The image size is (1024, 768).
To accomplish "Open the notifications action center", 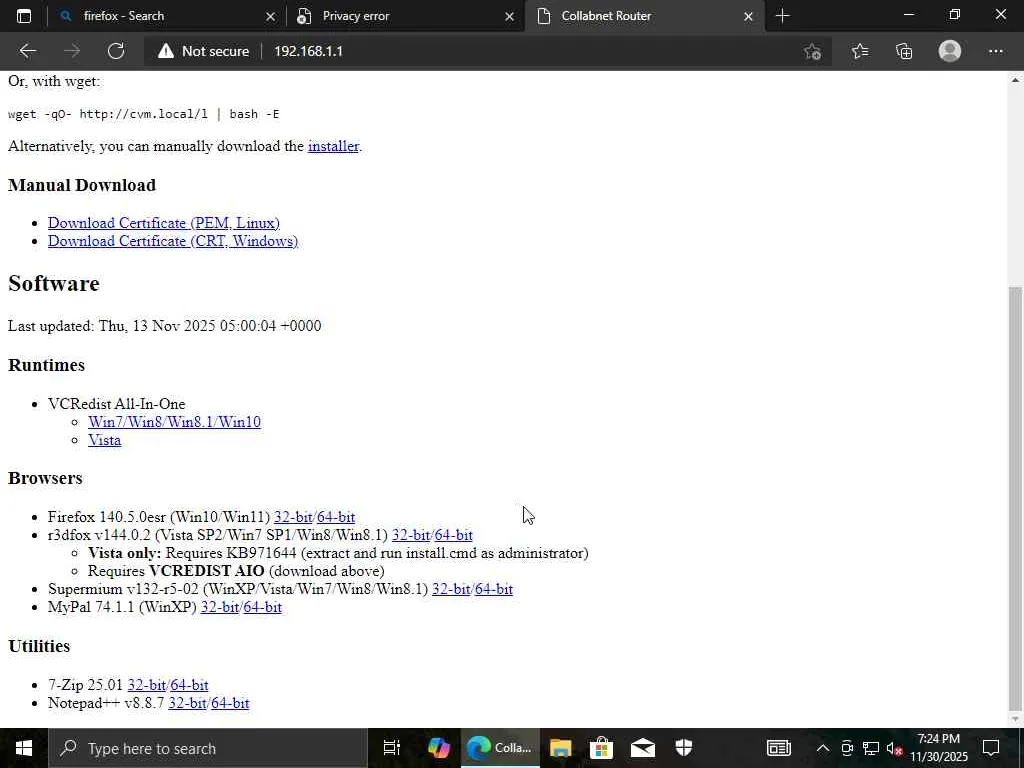I will pyautogui.click(x=991, y=748).
